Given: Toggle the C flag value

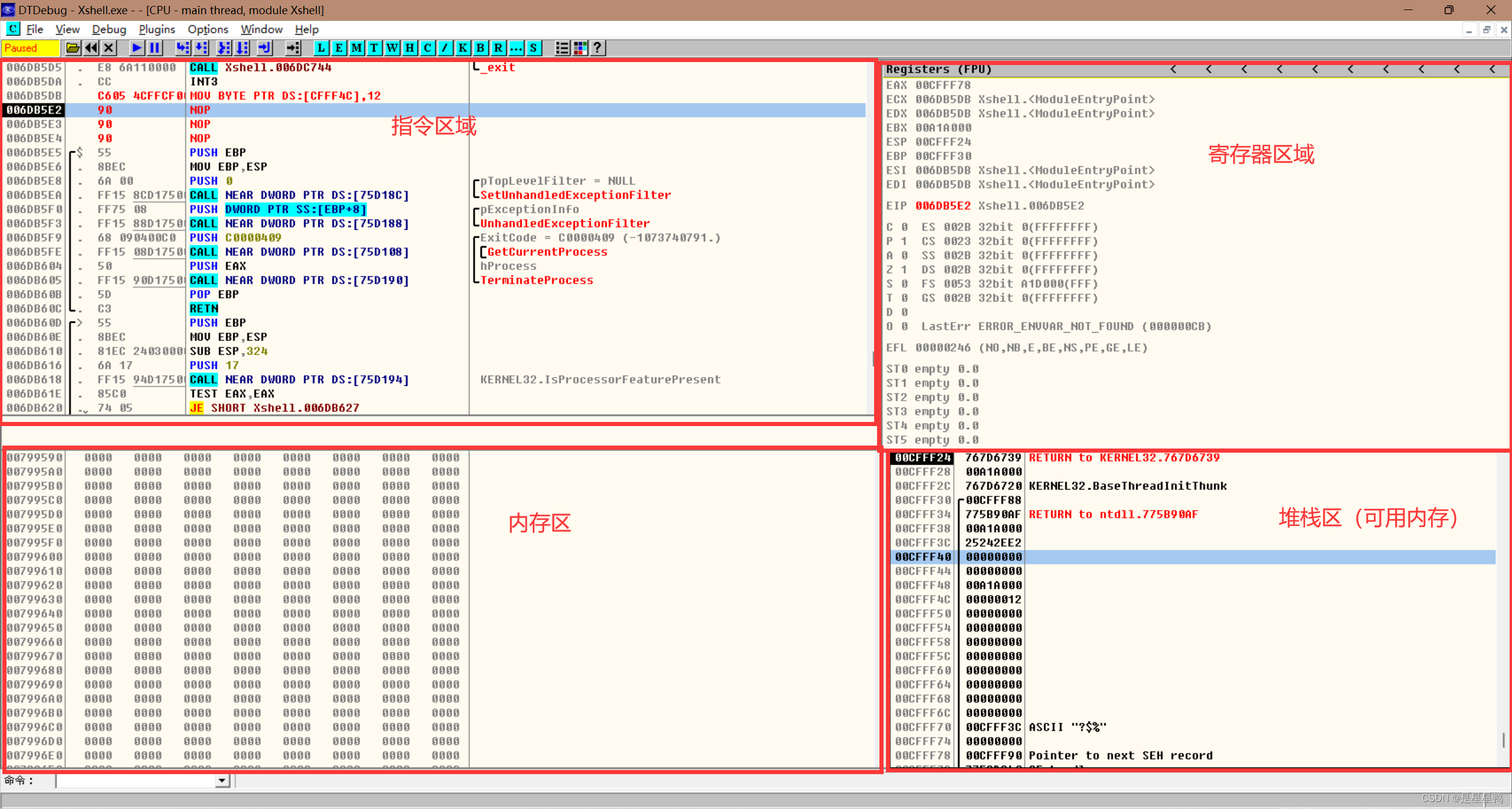Looking at the screenshot, I should point(904,227).
